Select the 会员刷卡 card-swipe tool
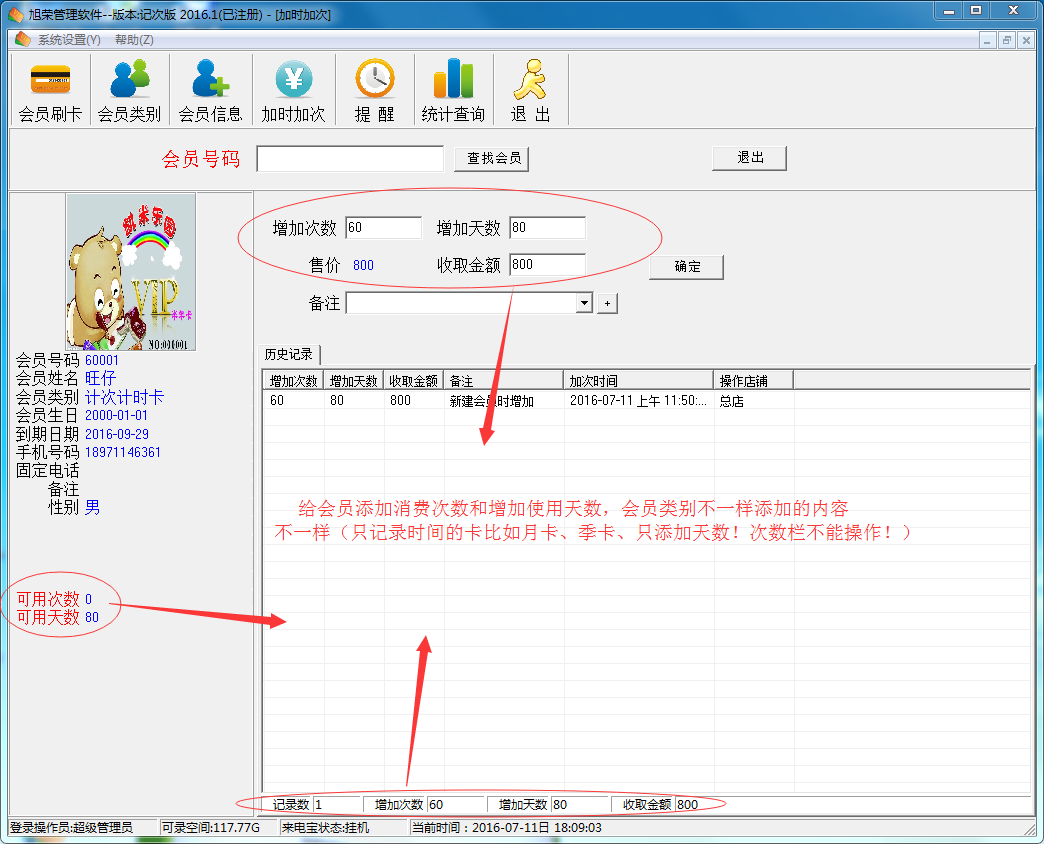The height and width of the screenshot is (844, 1044). [x=48, y=88]
